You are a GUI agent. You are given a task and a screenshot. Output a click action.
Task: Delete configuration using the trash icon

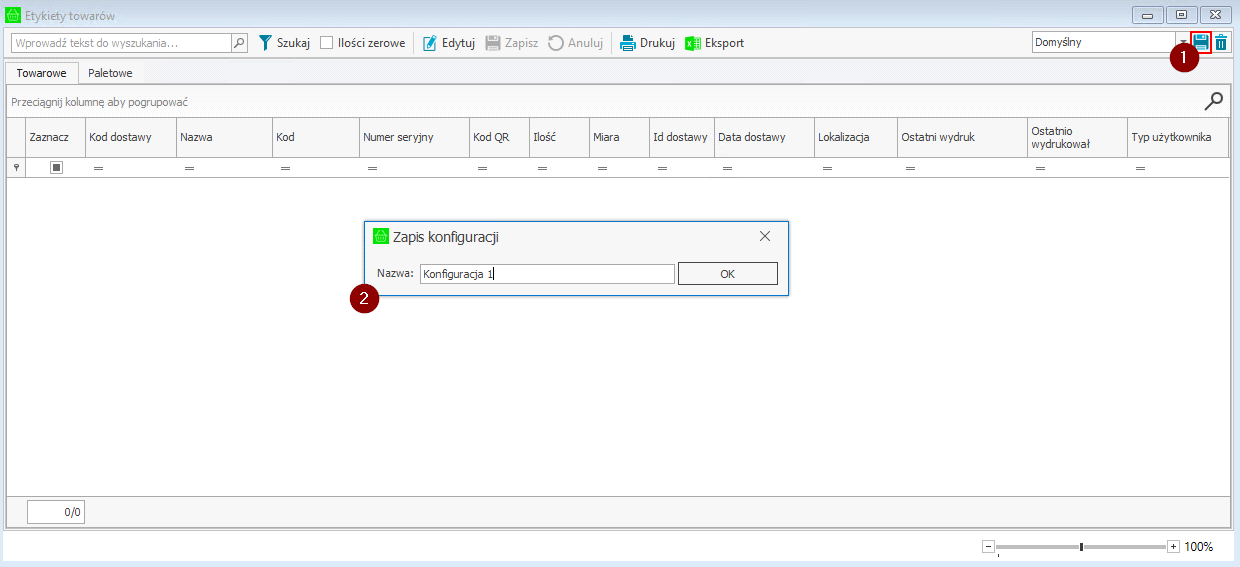(1221, 42)
